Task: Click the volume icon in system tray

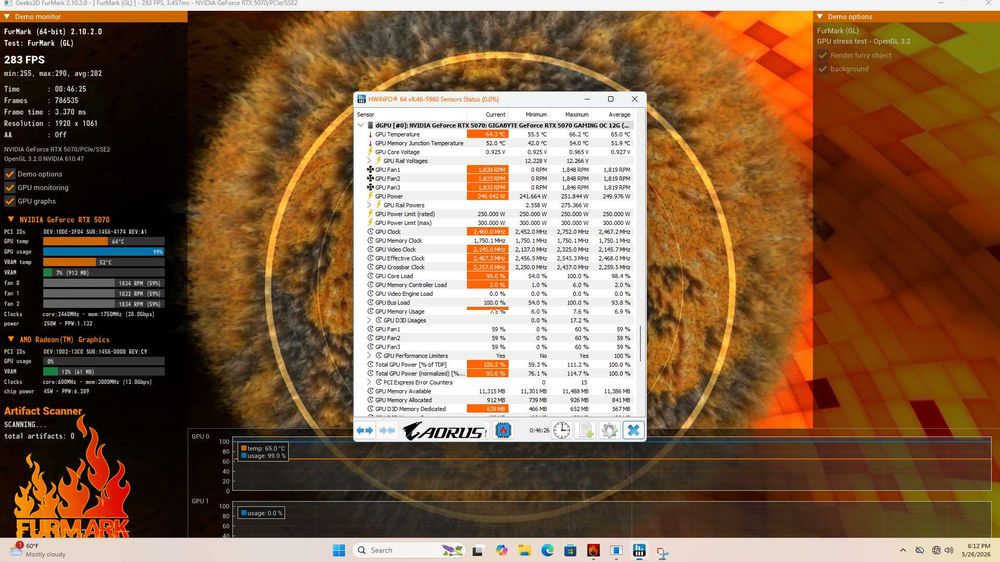Action: click(x=949, y=550)
